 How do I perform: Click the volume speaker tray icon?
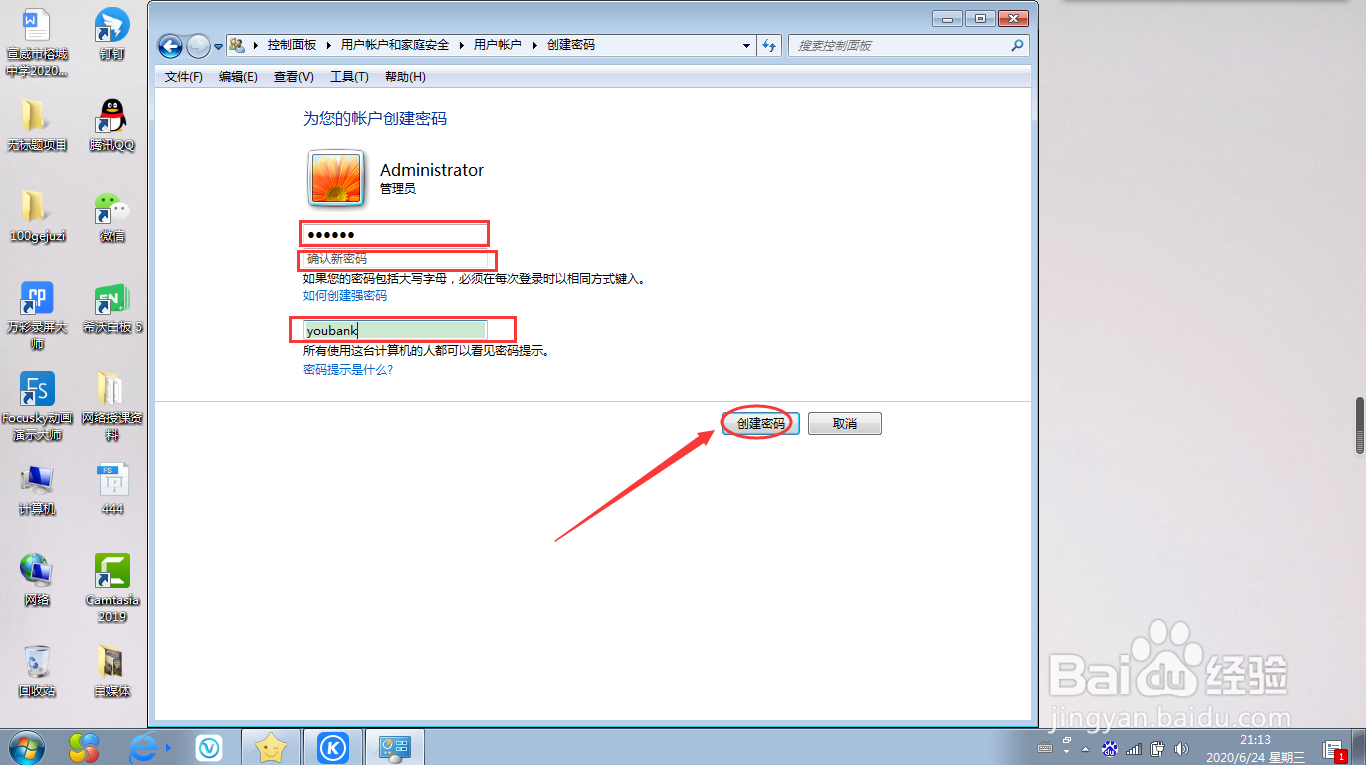[x=1182, y=748]
